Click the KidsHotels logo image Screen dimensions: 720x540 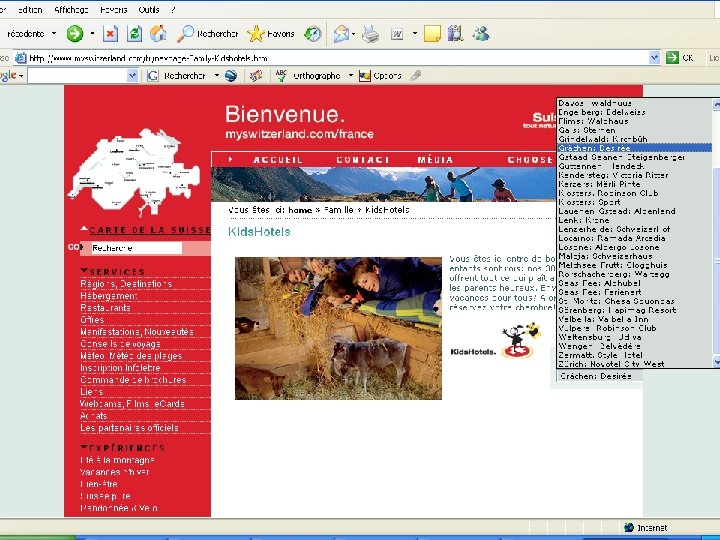(x=496, y=341)
